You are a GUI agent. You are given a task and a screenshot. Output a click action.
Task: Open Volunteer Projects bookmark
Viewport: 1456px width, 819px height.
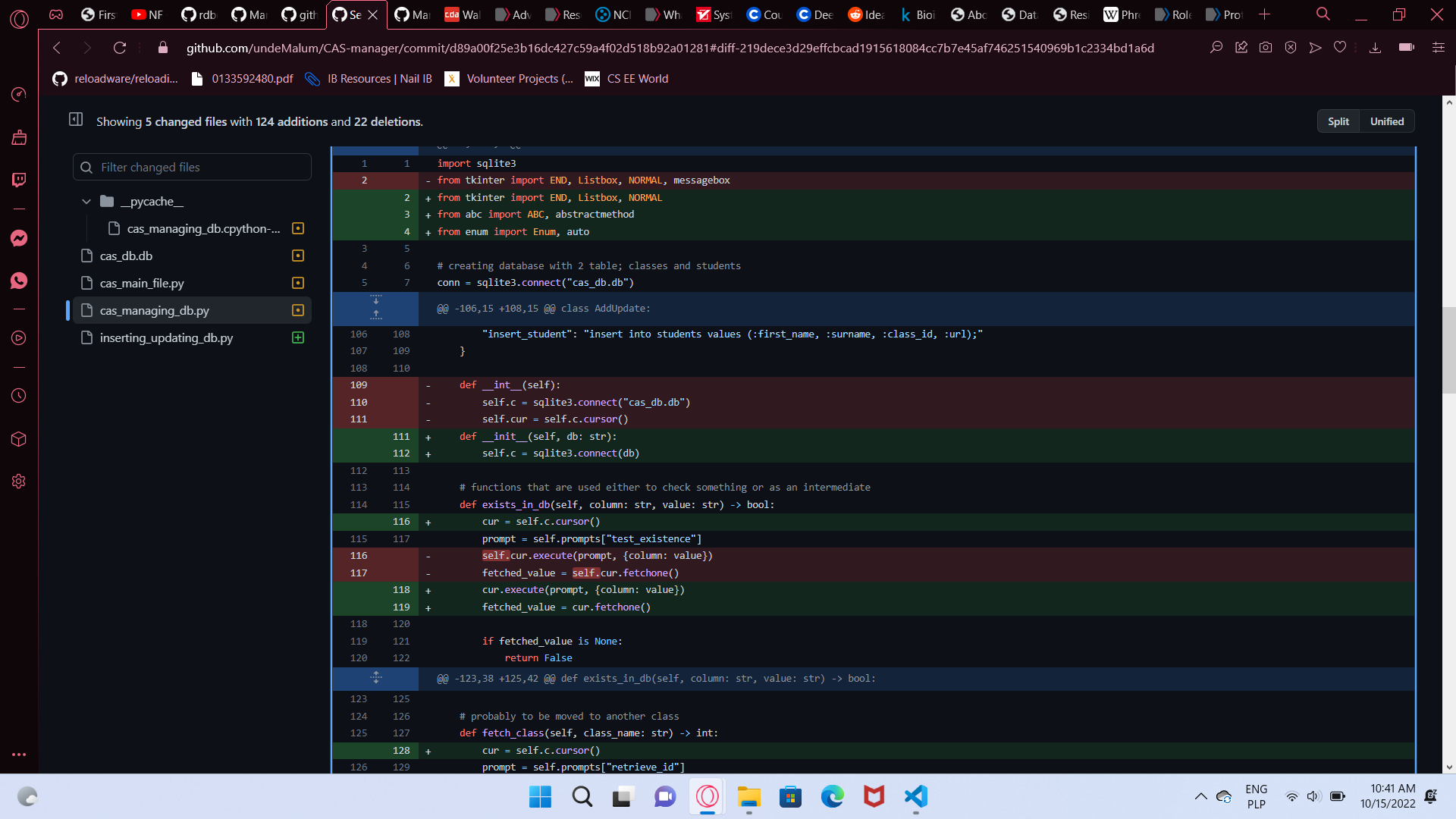[509, 79]
